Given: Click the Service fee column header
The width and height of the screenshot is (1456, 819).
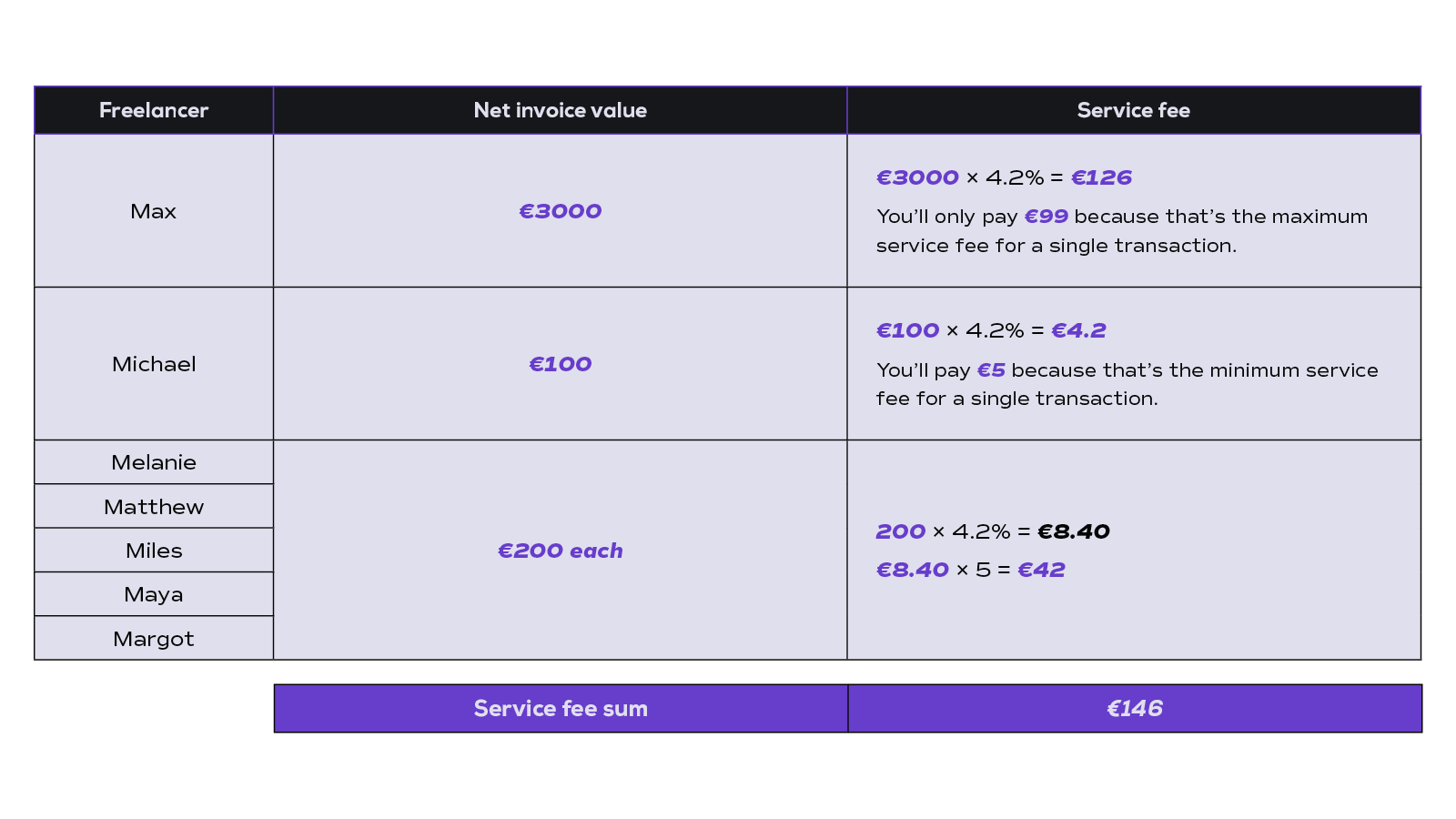Looking at the screenshot, I should click(x=1134, y=110).
